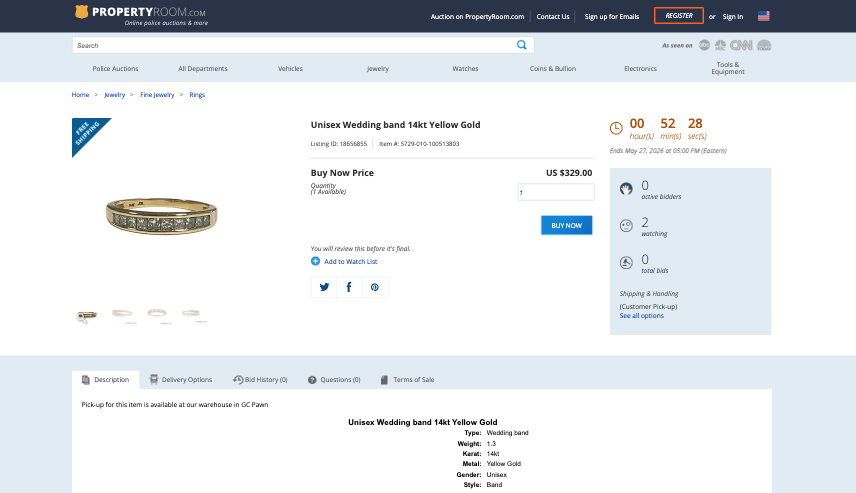Click the REGISTER button
Viewport: 856px width, 493px height.
coord(679,16)
